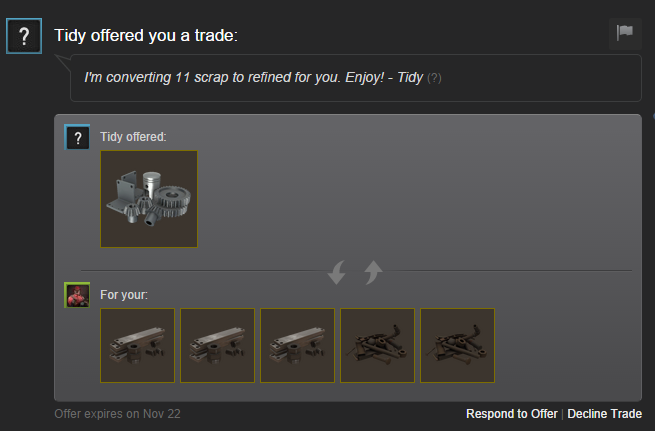Image resolution: width=655 pixels, height=431 pixels.
Task: Select the third Reclaimed Metal item
Action: point(297,345)
